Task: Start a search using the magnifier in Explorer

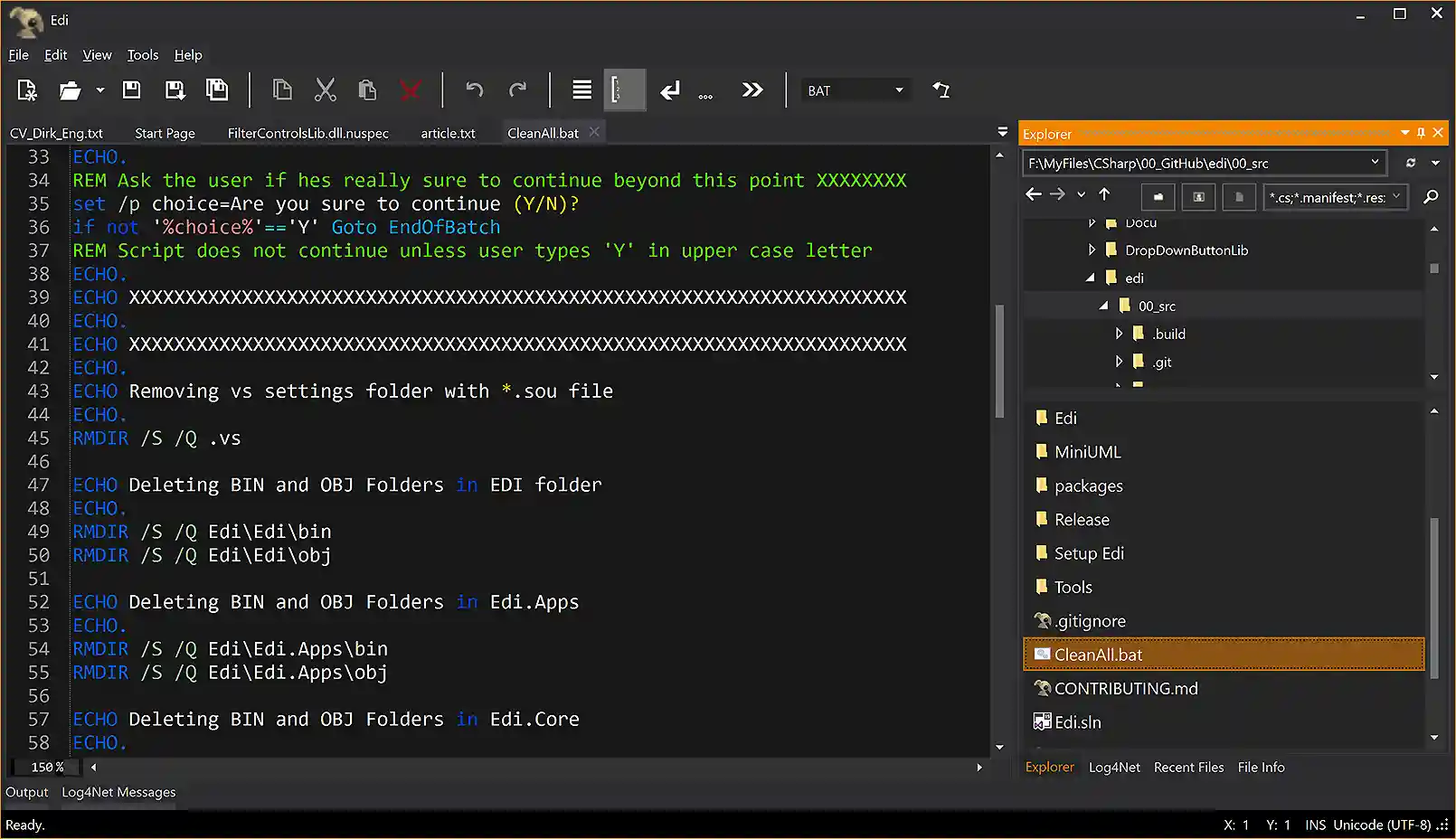Action: pyautogui.click(x=1432, y=196)
